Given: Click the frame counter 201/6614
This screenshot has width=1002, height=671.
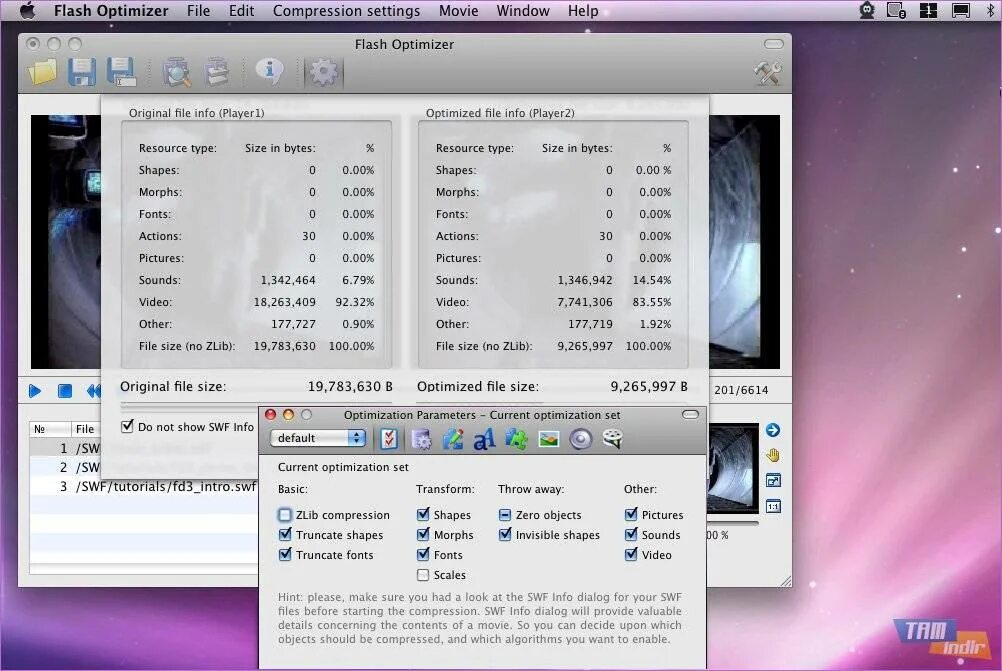Looking at the screenshot, I should coord(741,390).
